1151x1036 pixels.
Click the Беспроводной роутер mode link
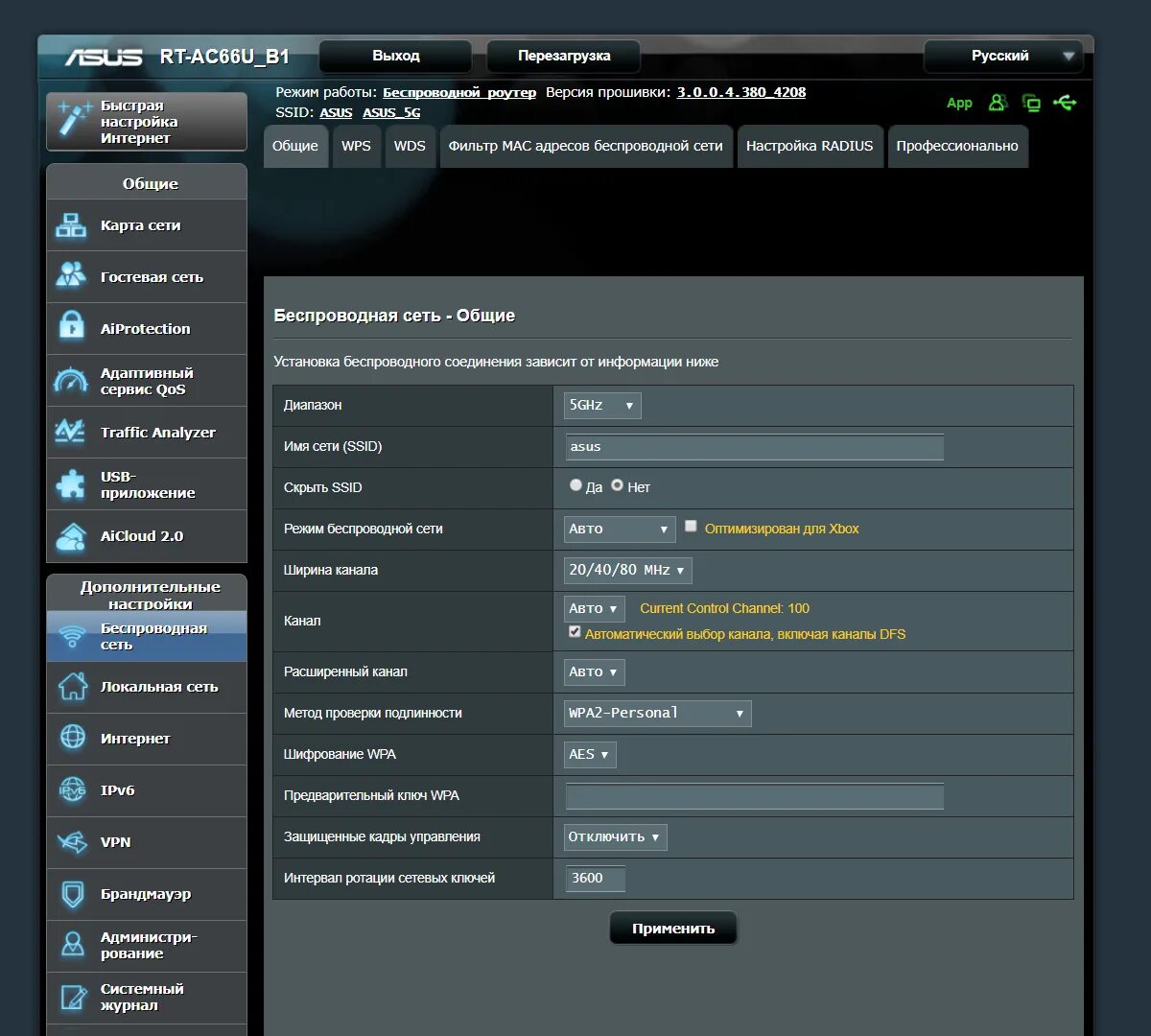(459, 93)
